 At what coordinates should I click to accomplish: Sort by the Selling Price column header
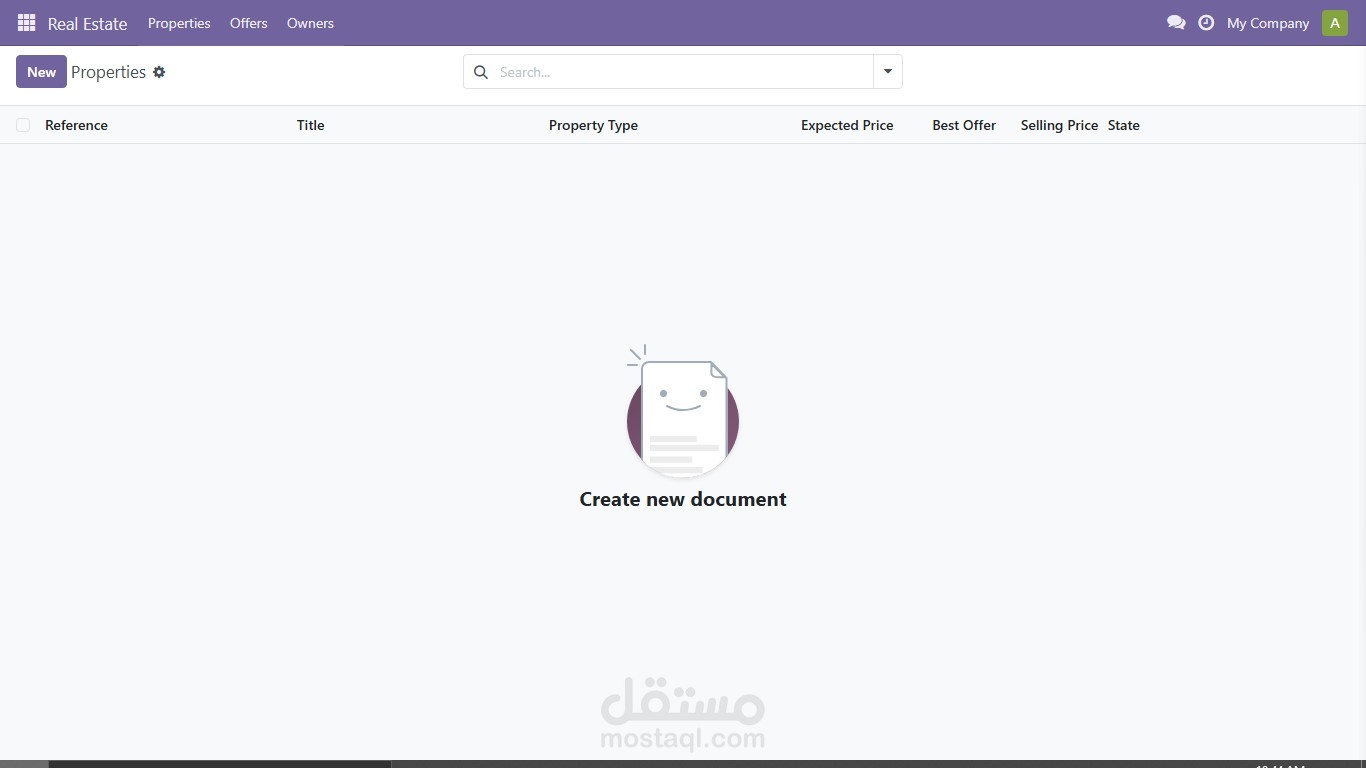1059,125
